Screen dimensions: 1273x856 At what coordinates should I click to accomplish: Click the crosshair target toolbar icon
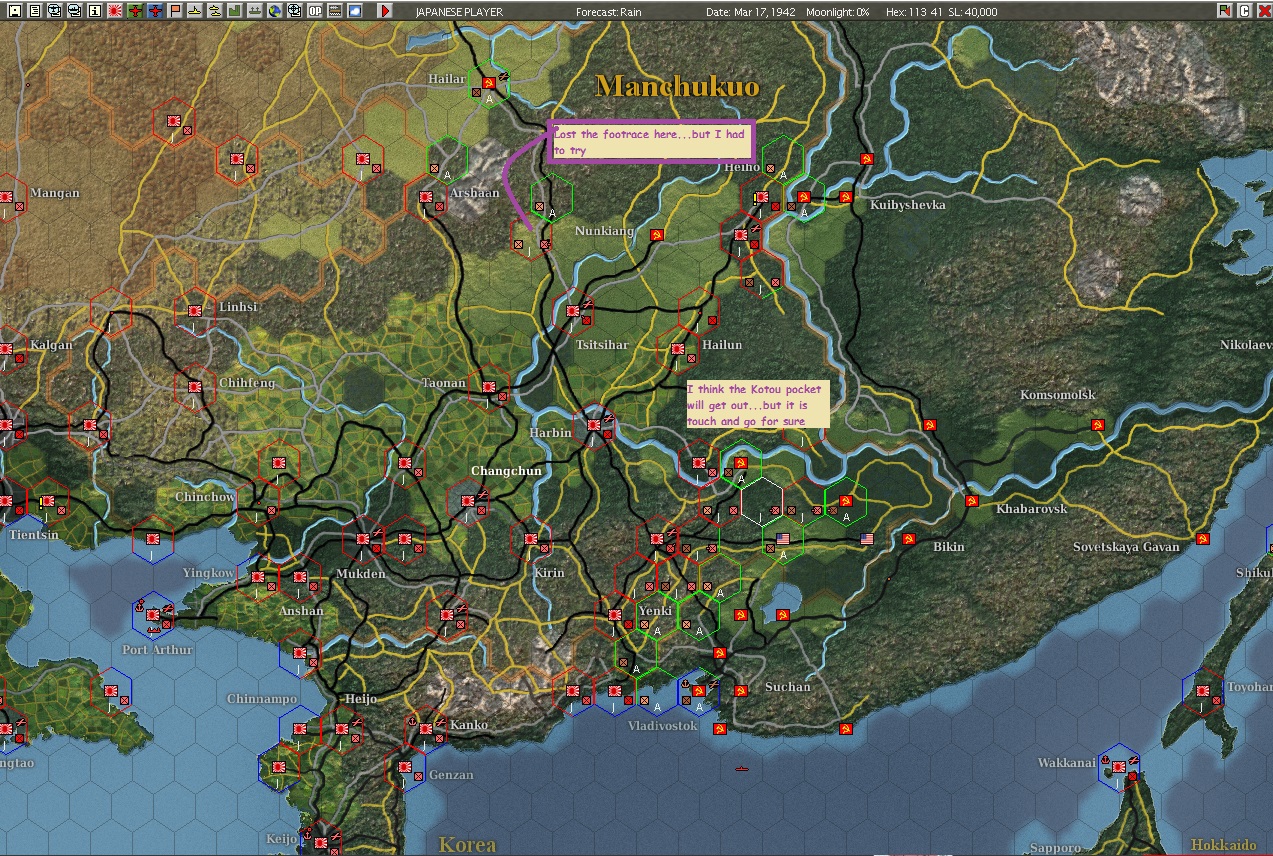click(x=295, y=11)
